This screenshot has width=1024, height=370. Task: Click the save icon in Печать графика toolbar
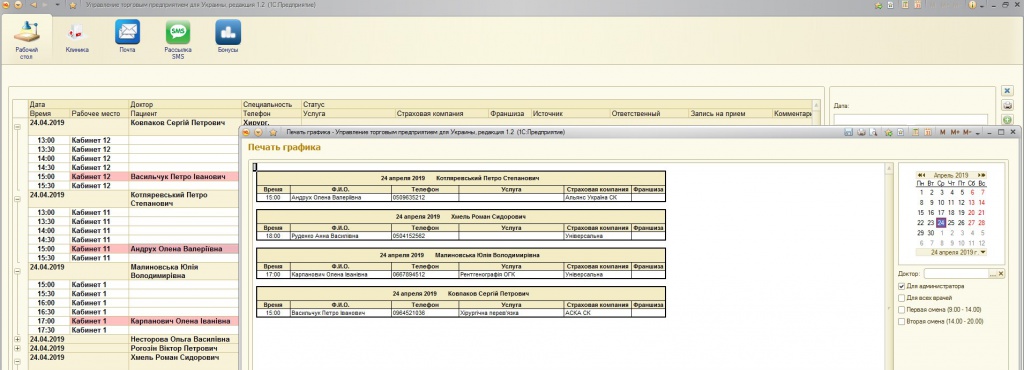coord(848,132)
